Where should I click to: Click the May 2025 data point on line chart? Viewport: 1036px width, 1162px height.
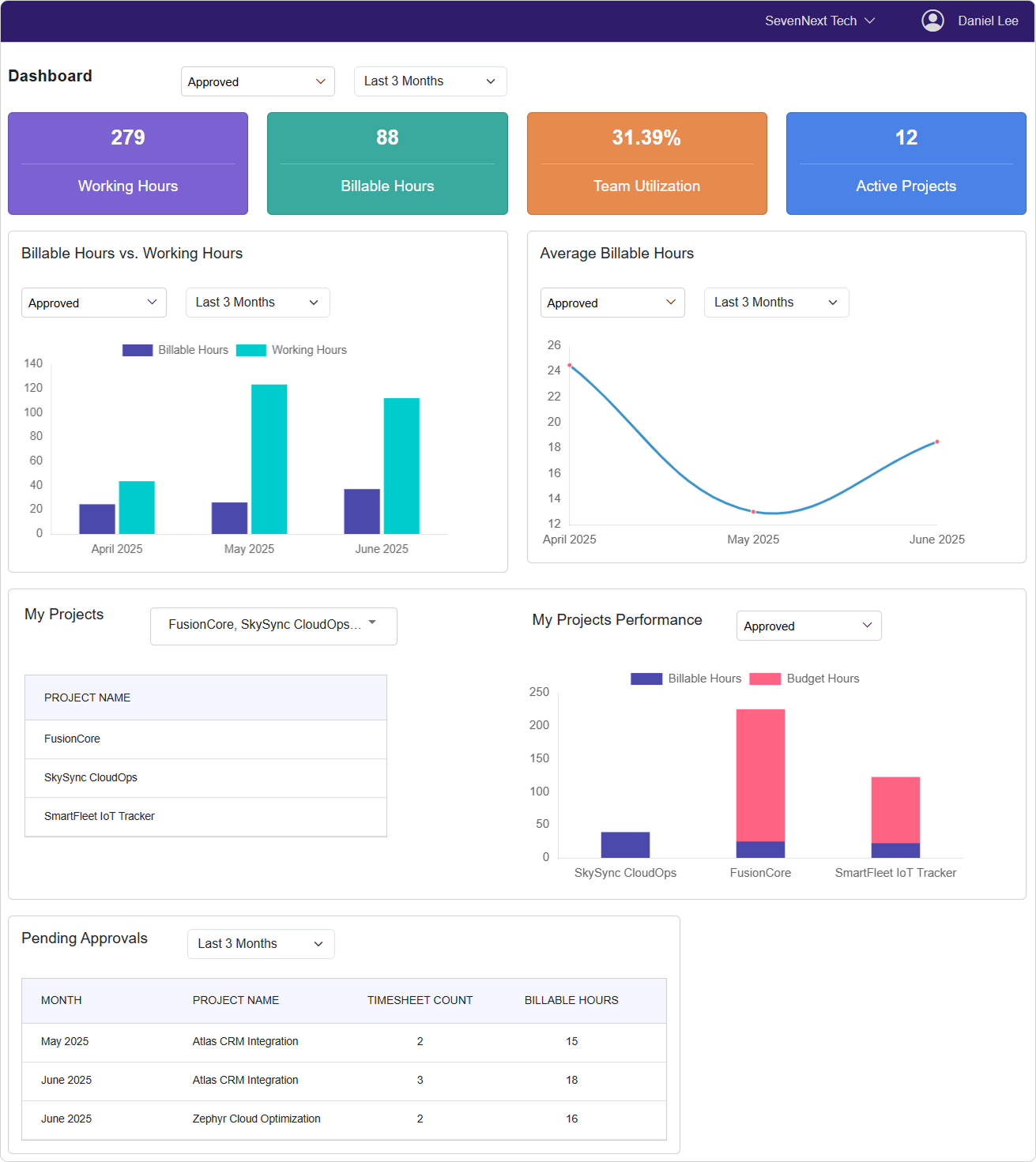(x=753, y=512)
